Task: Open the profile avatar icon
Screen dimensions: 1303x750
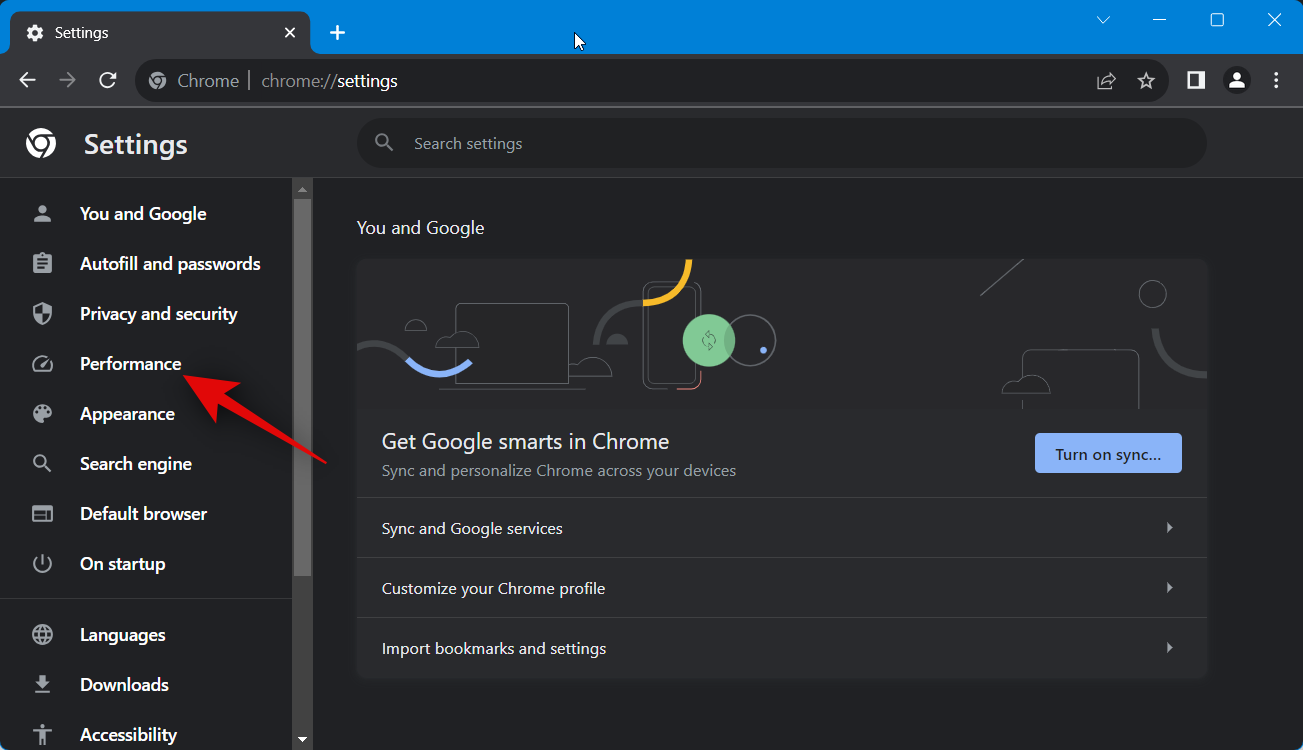Action: (1237, 81)
